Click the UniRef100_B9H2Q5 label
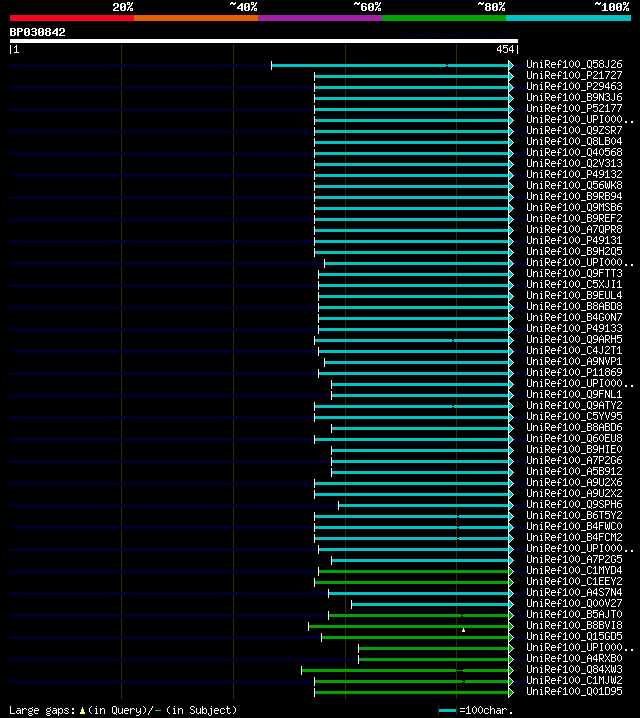640x718 pixels. 574,251
